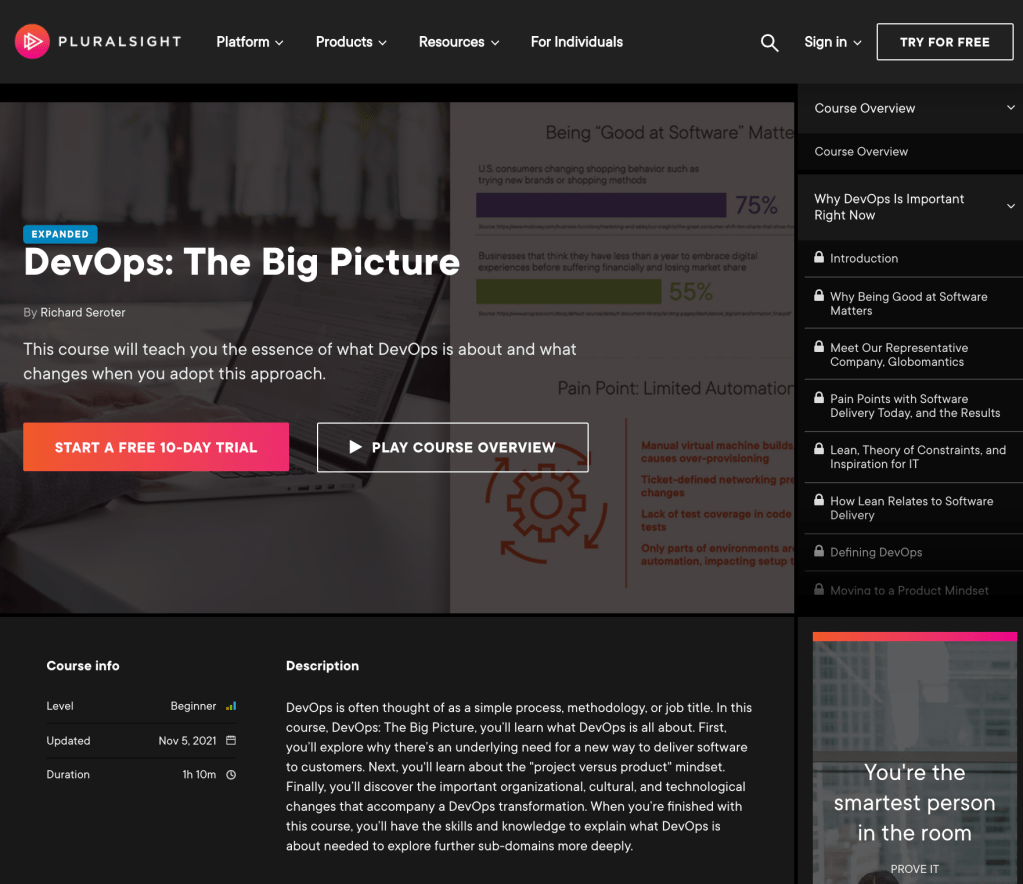Collapse the Course Overview section chevron

[x=1010, y=107]
